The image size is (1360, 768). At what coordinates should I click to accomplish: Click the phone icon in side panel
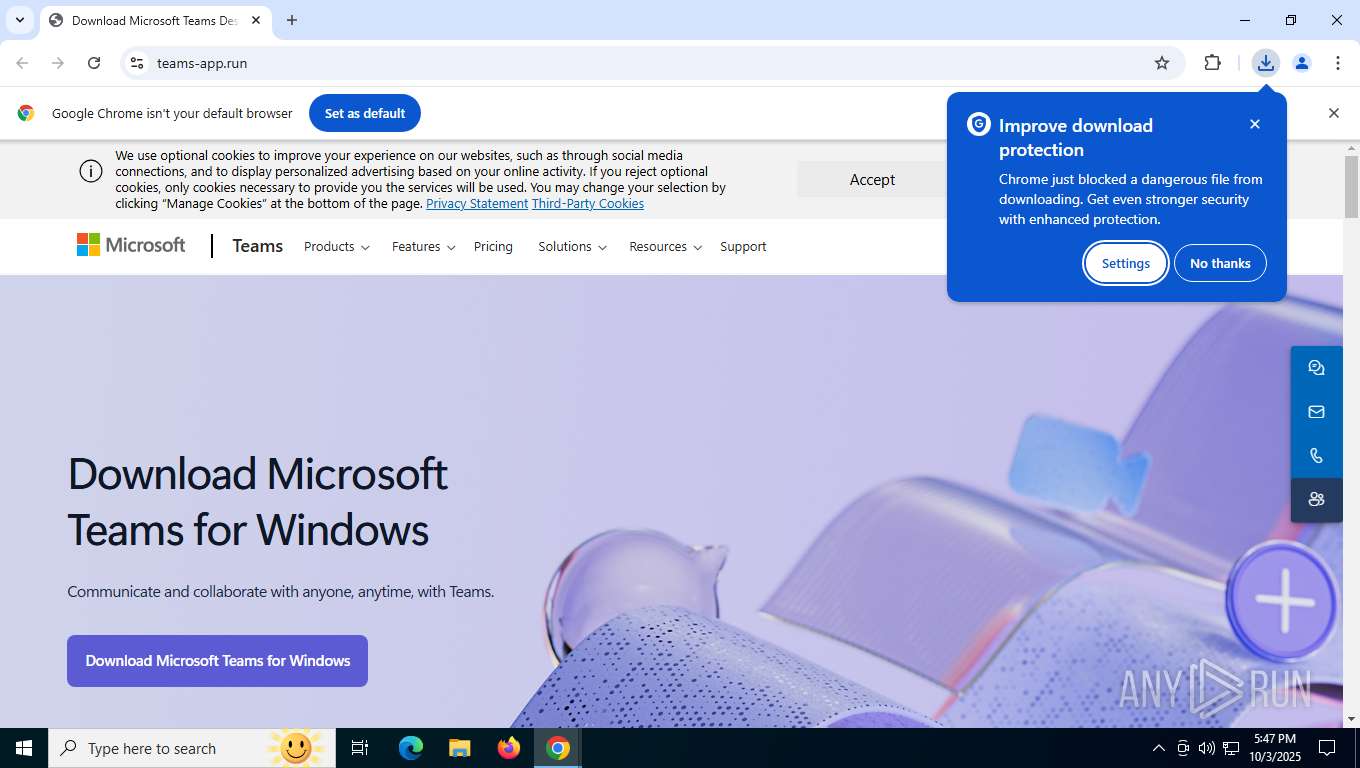point(1316,456)
